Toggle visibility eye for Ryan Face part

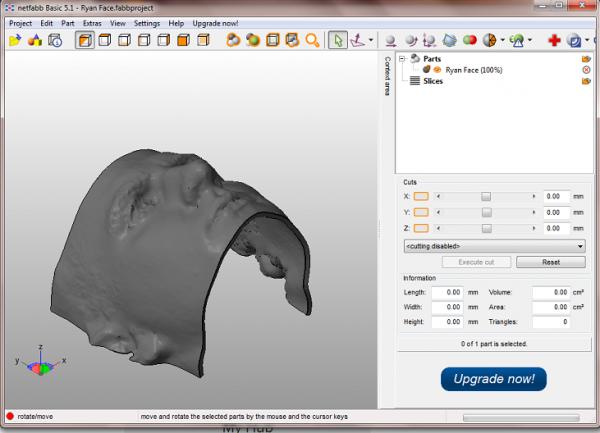(x=437, y=70)
